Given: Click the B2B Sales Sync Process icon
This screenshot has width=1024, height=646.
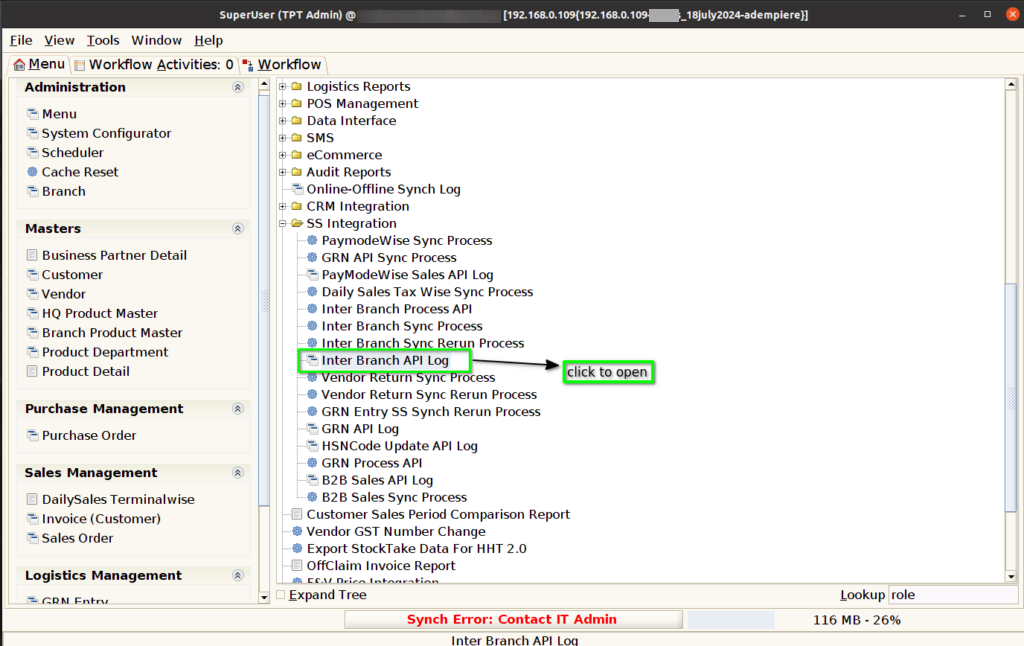Looking at the screenshot, I should tap(312, 497).
